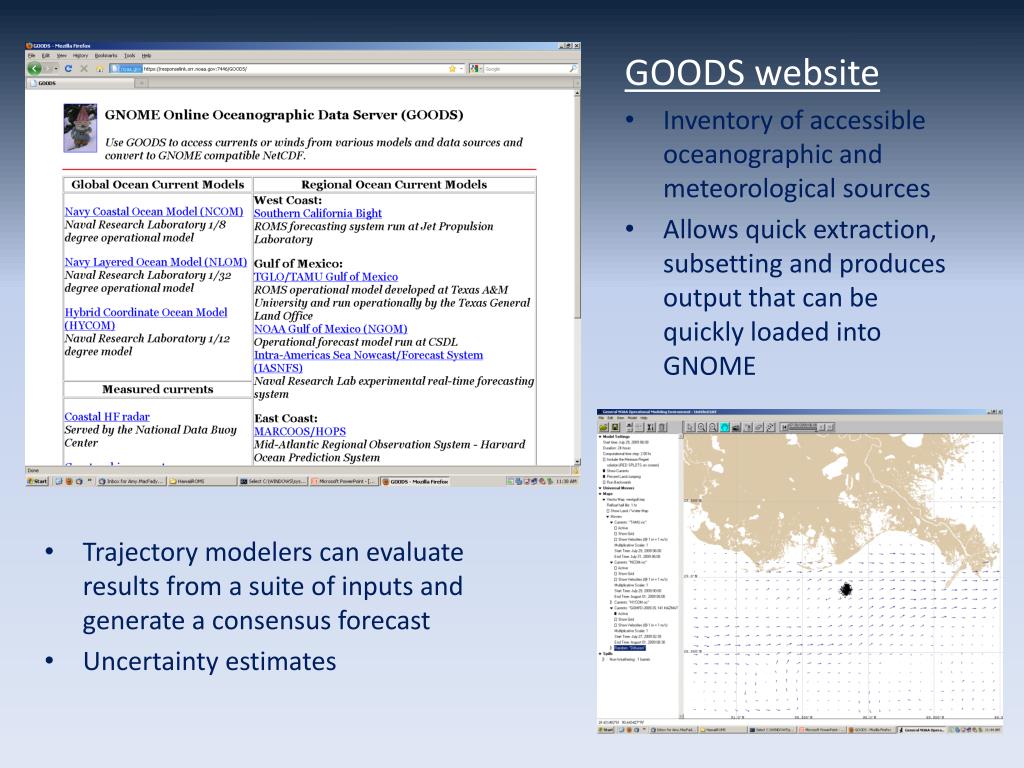Image resolution: width=1024 pixels, height=768 pixels.
Task: Click the Google search field in Firefox
Action: [x=526, y=69]
